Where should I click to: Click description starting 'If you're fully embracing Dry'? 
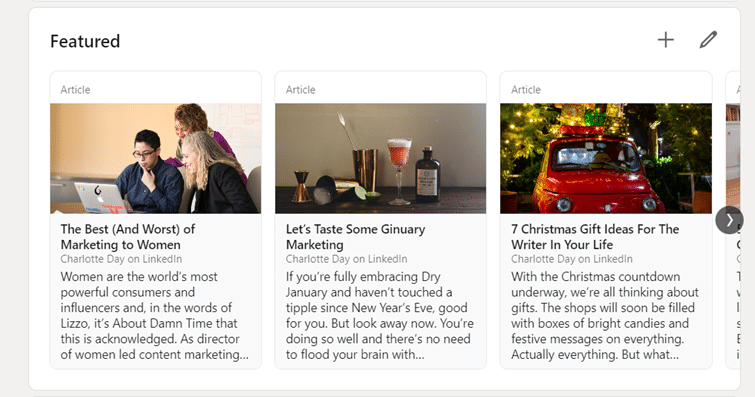(x=380, y=316)
